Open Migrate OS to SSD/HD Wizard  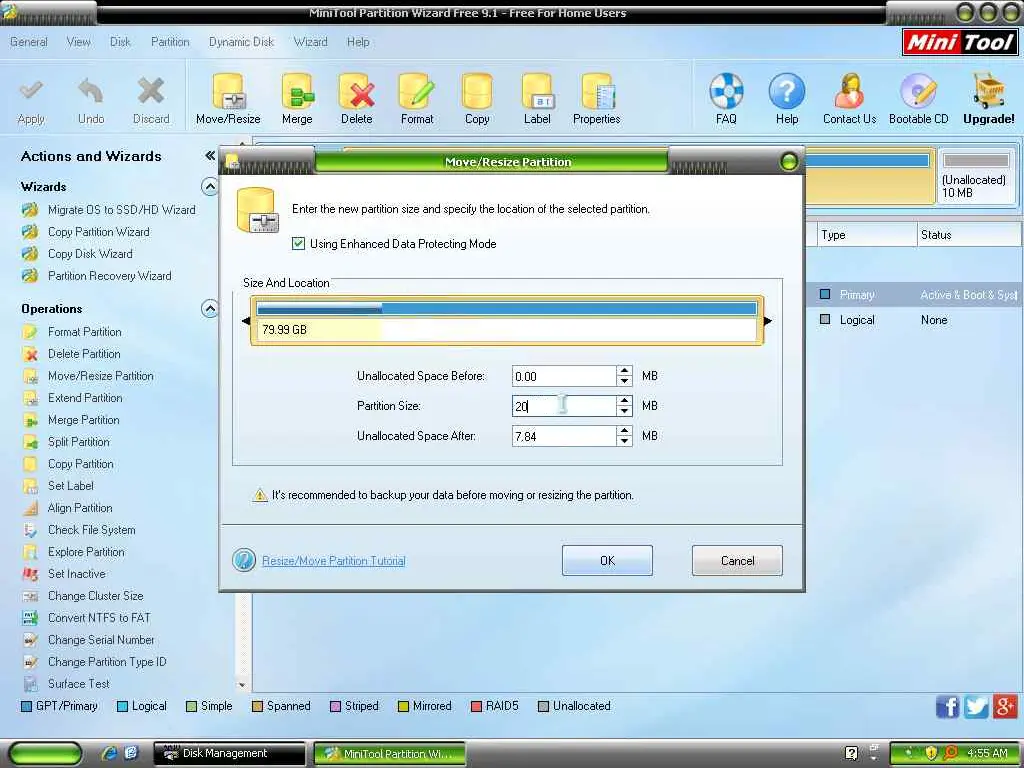121,210
